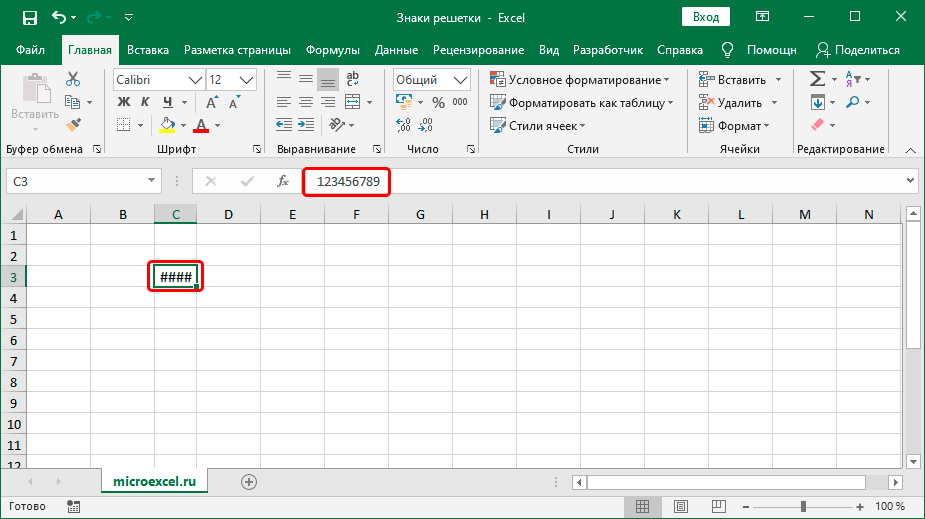Switch to the Формулы ribbon tab

pos(333,50)
